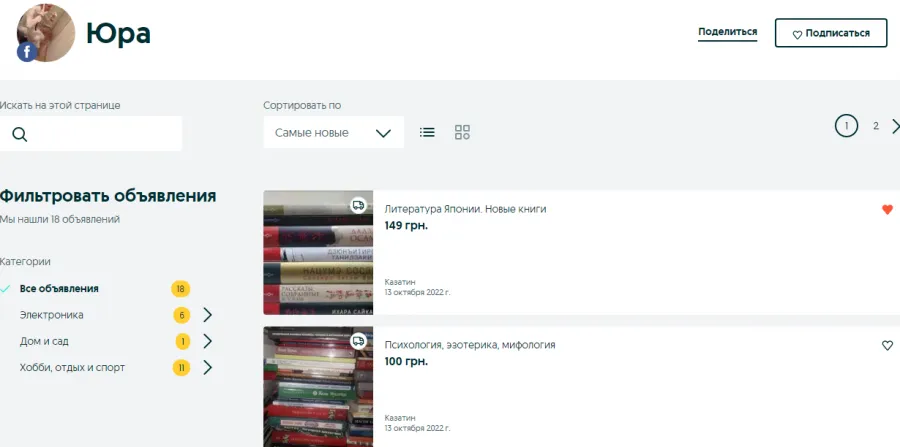This screenshot has height=447, width=900.
Task: Go to page 2 of listings
Action: point(875,126)
